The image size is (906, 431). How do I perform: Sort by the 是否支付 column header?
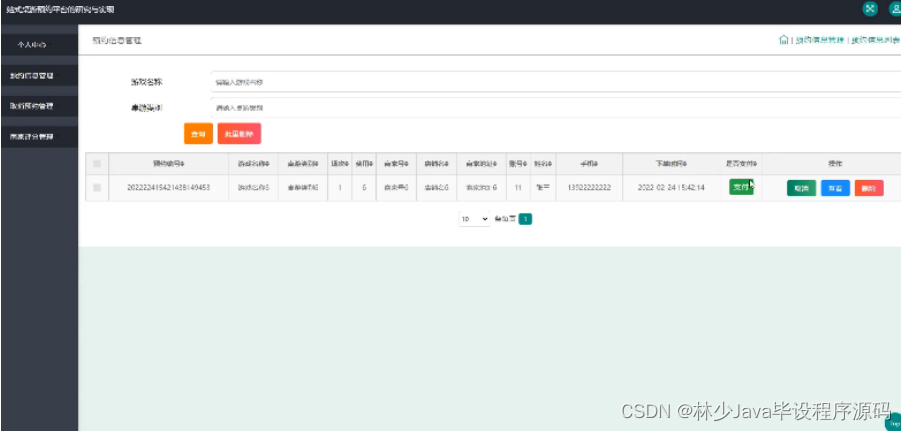pos(741,164)
